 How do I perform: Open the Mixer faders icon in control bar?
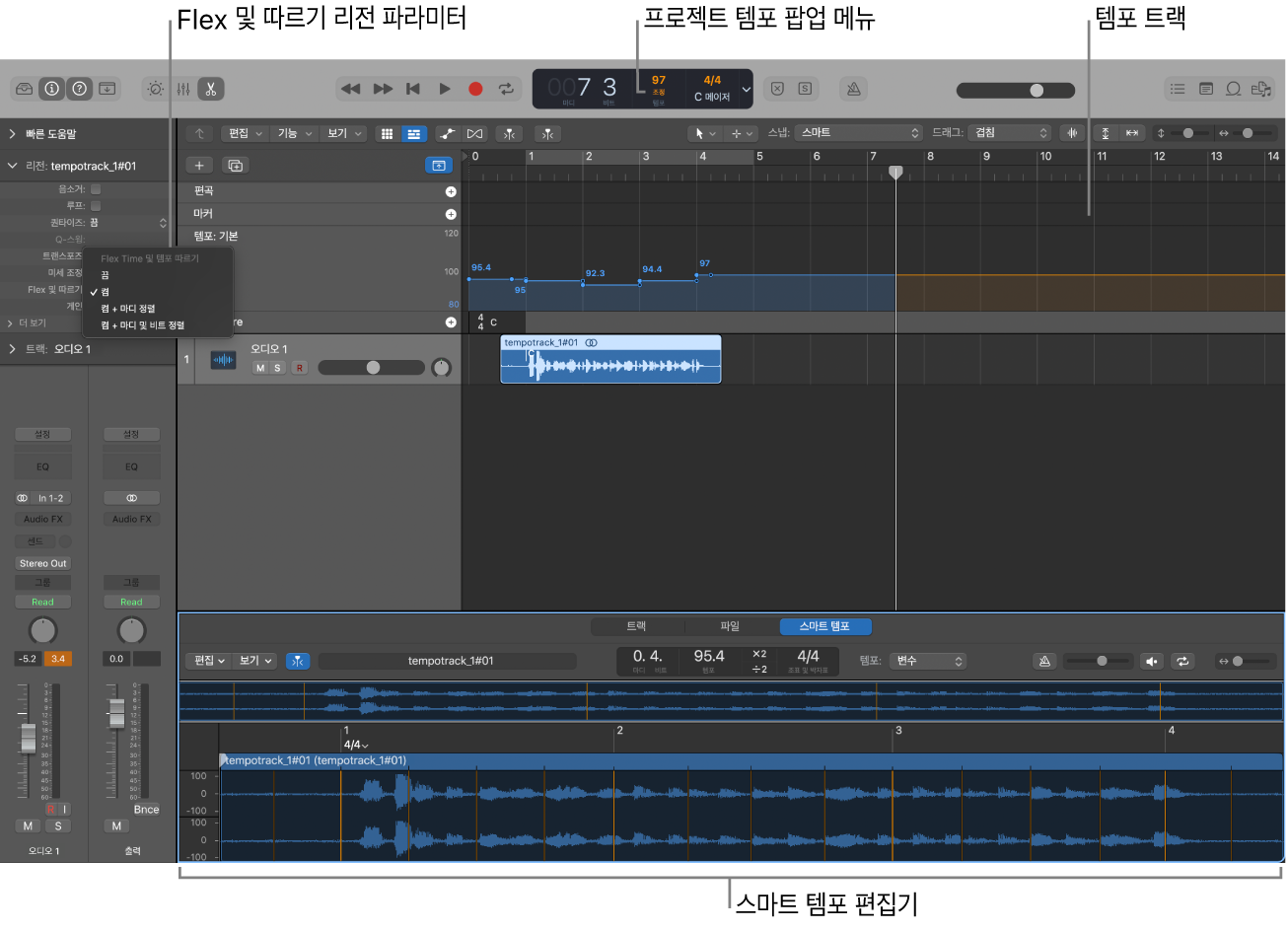click(182, 89)
